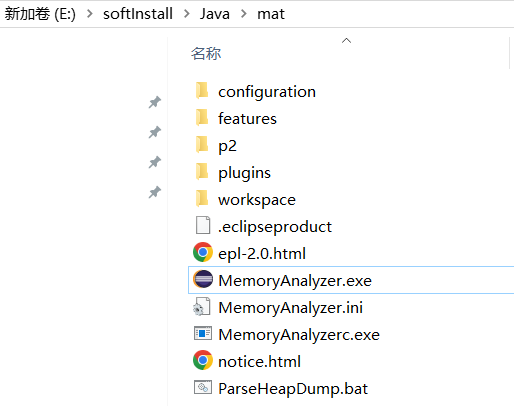514x406 pixels.
Task: Select the features folder name
Action: (247, 119)
